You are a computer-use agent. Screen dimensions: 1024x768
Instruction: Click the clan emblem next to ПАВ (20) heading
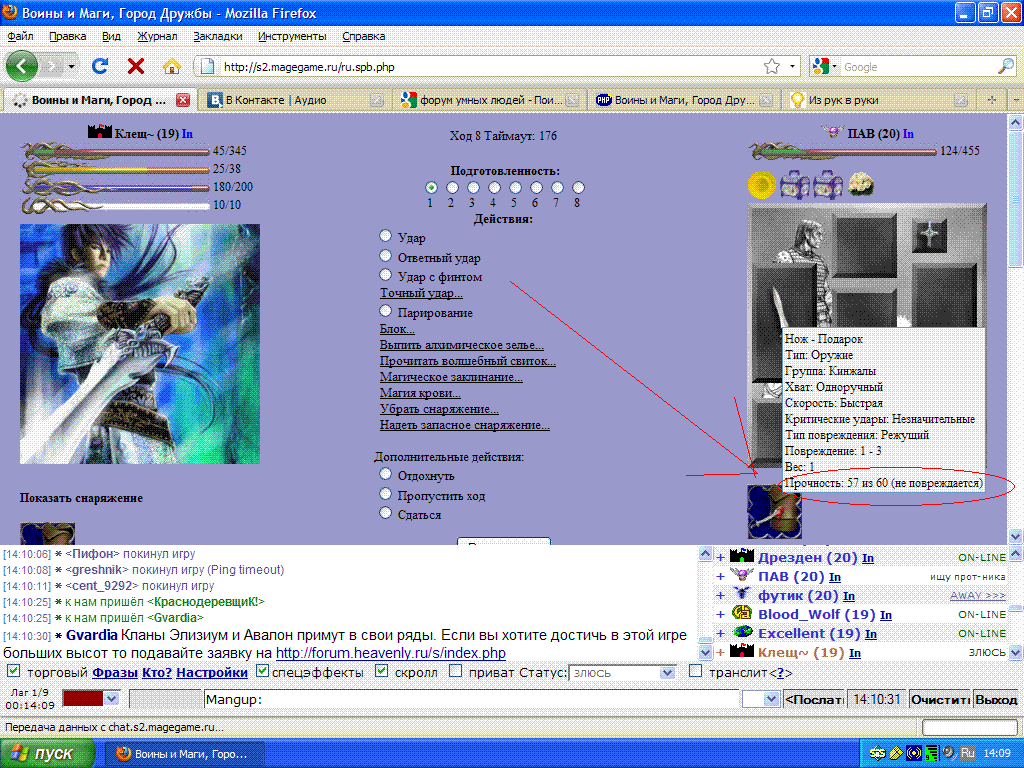[x=833, y=132]
